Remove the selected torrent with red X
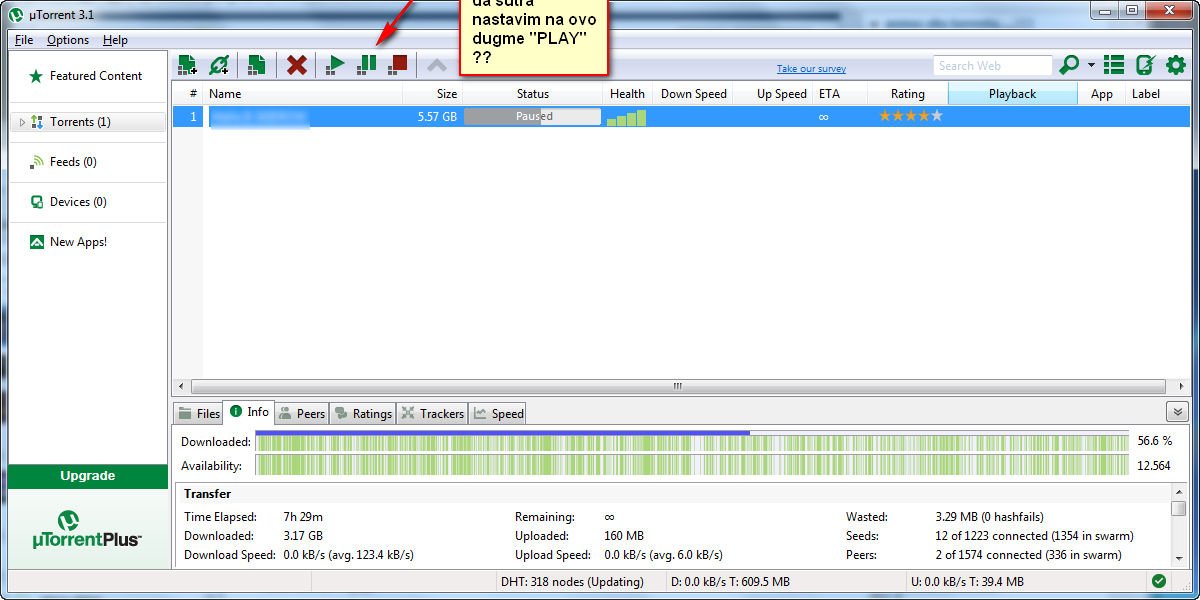 point(297,65)
